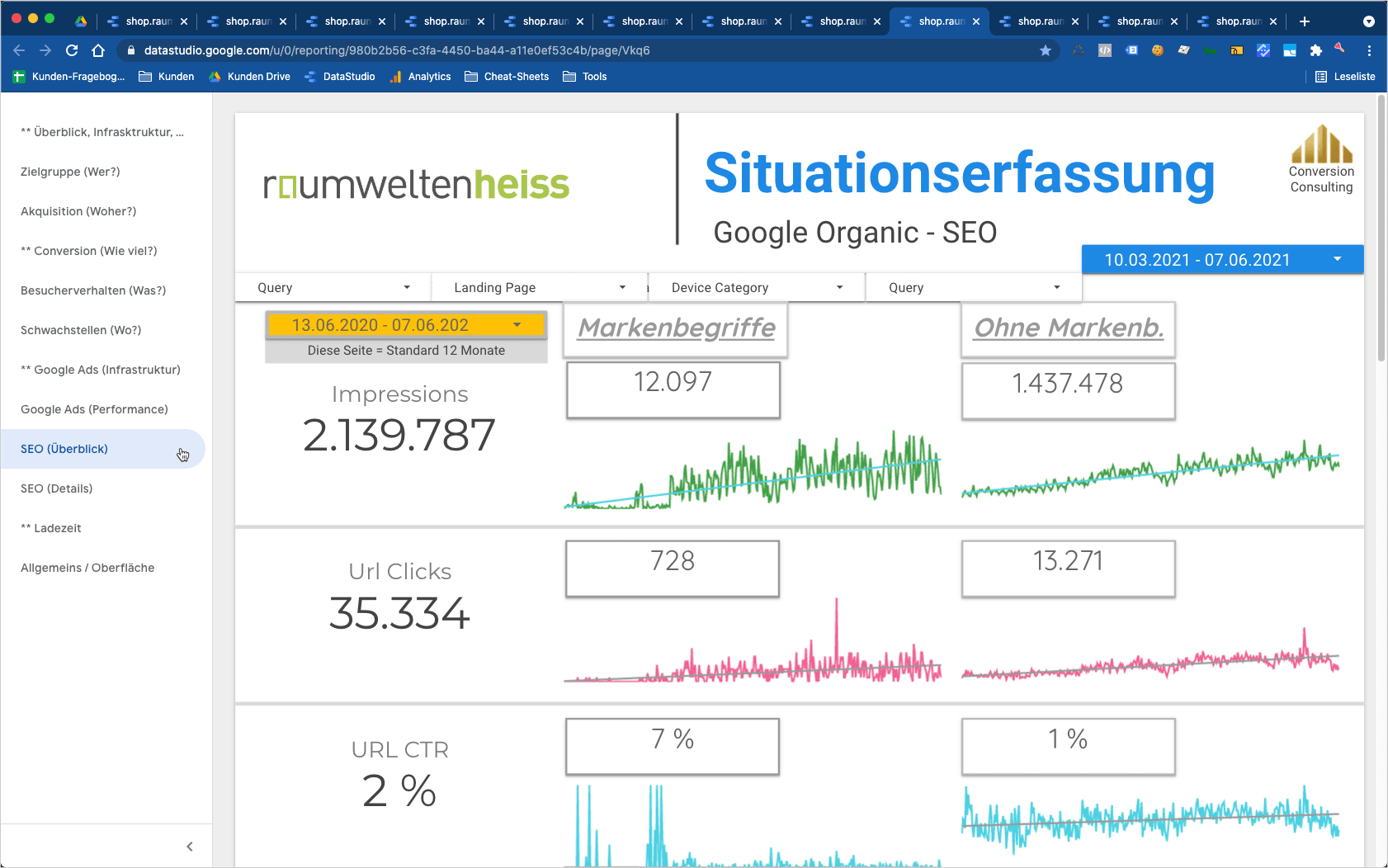The image size is (1388, 868).
Task: Click the Ohne Markenb. heading link
Action: pyautogui.click(x=1068, y=328)
